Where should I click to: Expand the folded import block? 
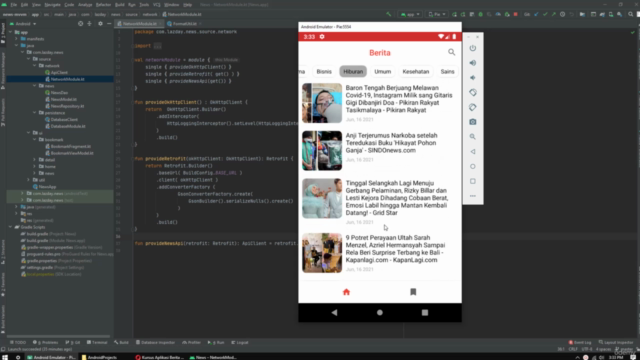coord(158,46)
